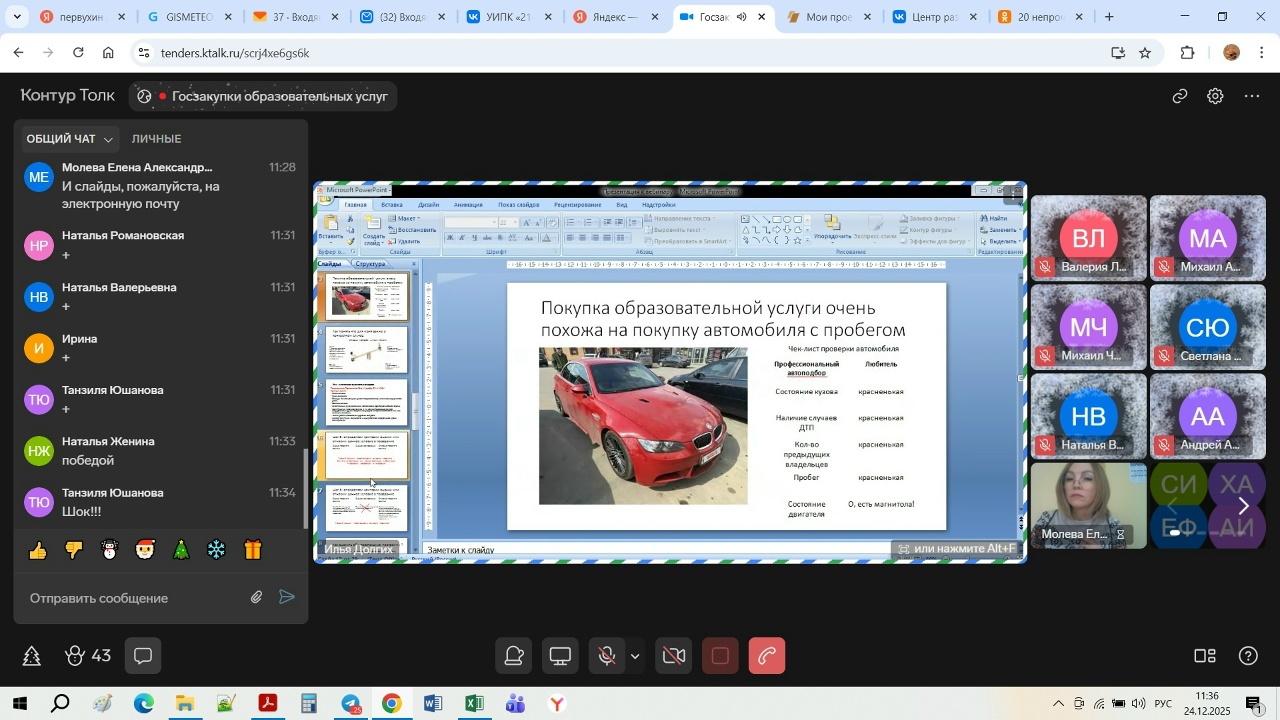The height and width of the screenshot is (720, 1280).
Task: Open the three-dot more menu
Action: point(1252,97)
